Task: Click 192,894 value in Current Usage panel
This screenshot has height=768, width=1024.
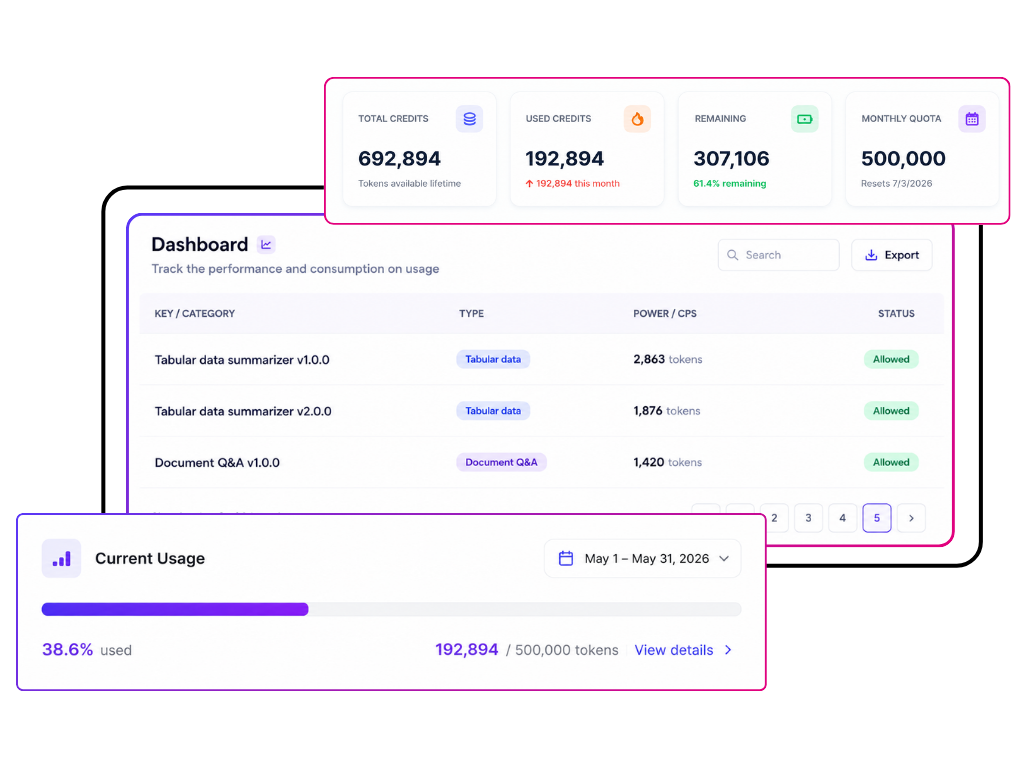Action: 466,650
